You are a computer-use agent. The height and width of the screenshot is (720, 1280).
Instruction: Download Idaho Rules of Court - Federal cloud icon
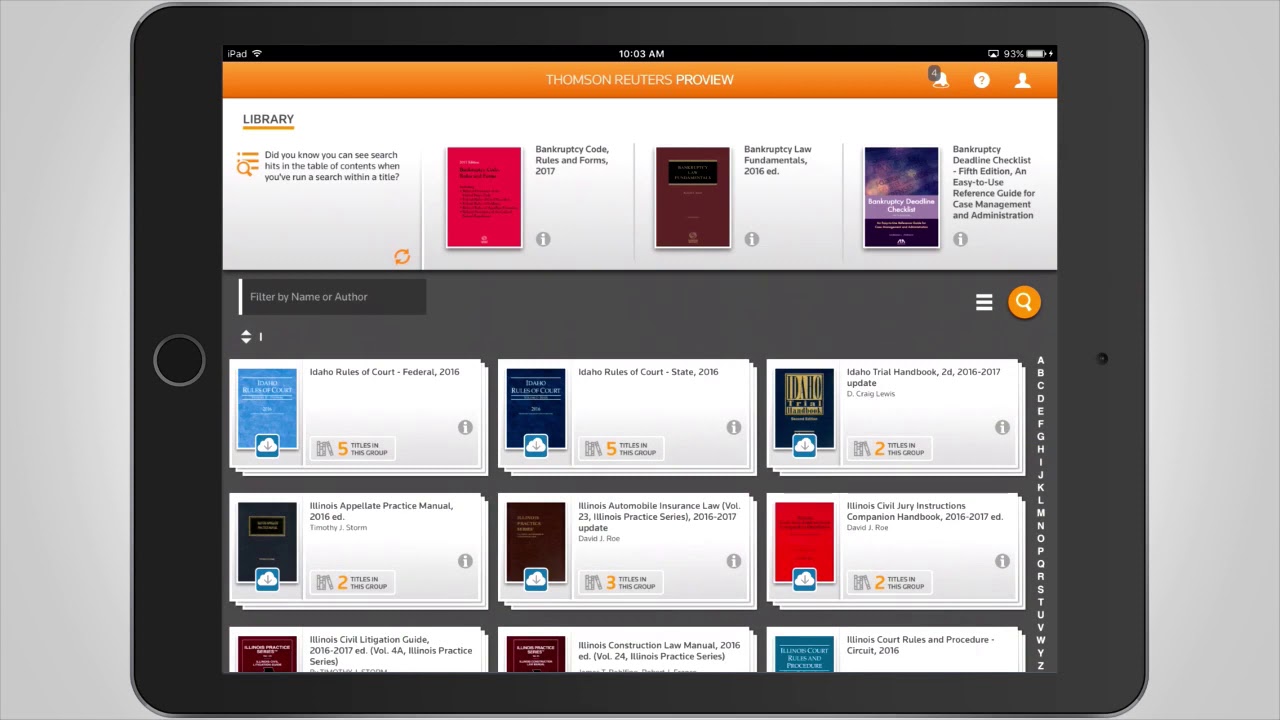click(267, 446)
